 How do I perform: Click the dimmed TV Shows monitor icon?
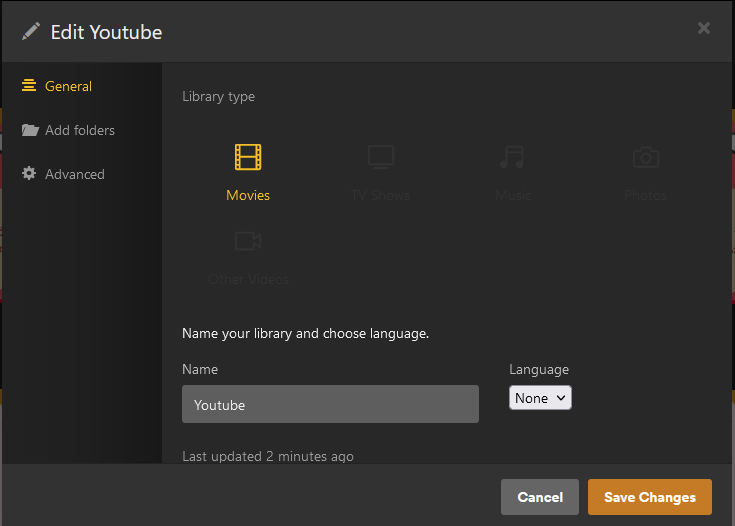tap(380, 157)
